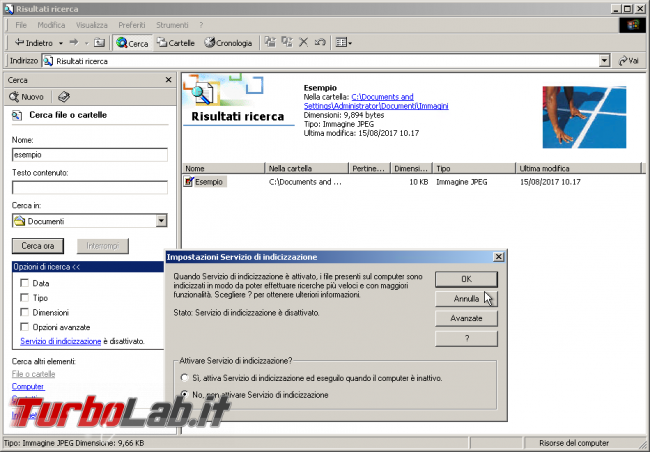Open the forward history dropdown arrow
The image size is (650, 452).
pyautogui.click(x=87, y=43)
